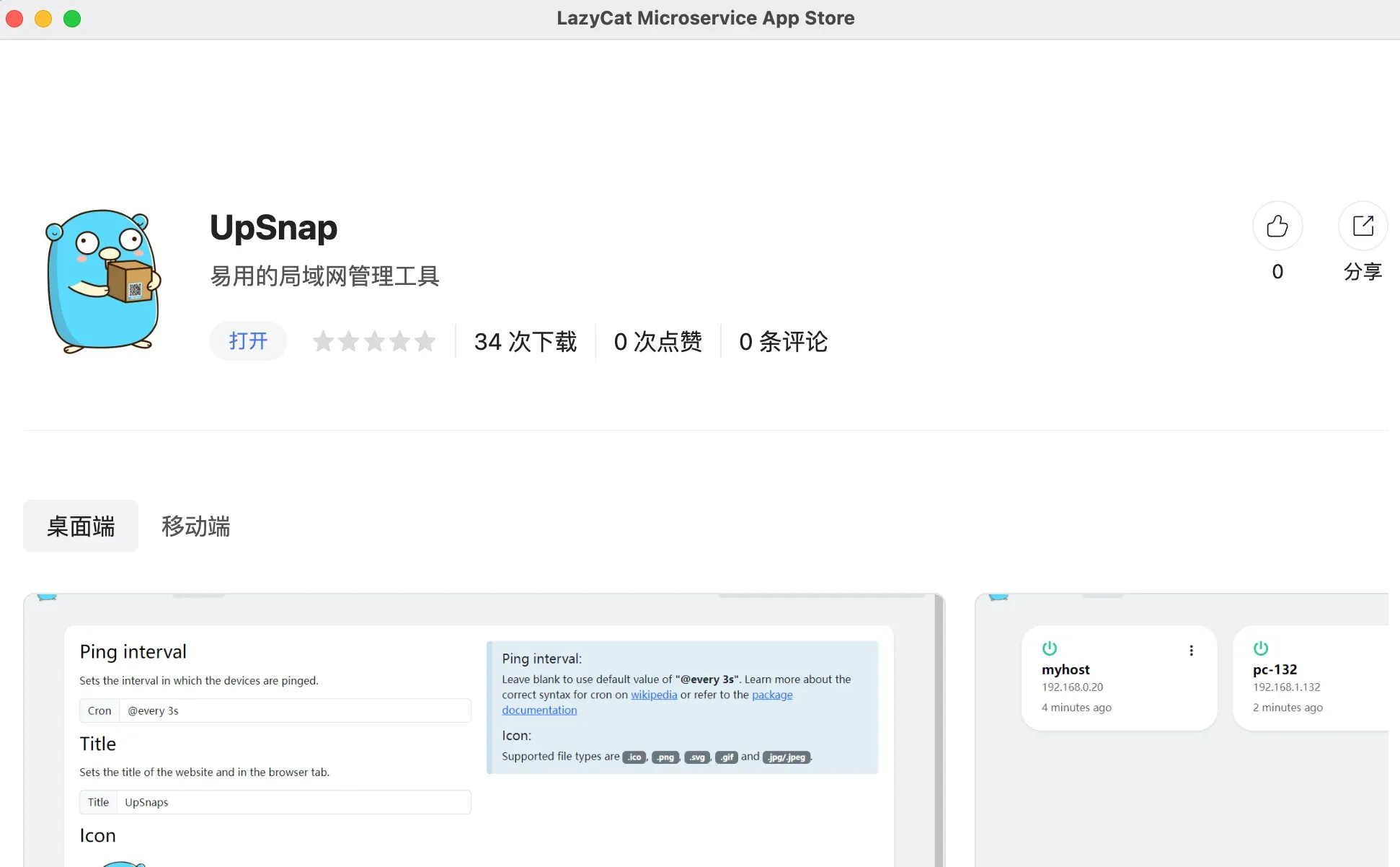Click the third rating star
This screenshot has height=867, width=1400.
(x=374, y=341)
